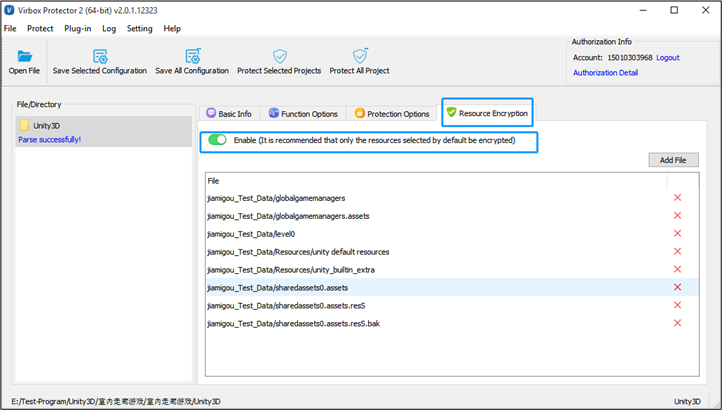Image resolution: width=722 pixels, height=410 pixels.
Task: Toggle the resource encryption Enable switch
Action: (217, 140)
